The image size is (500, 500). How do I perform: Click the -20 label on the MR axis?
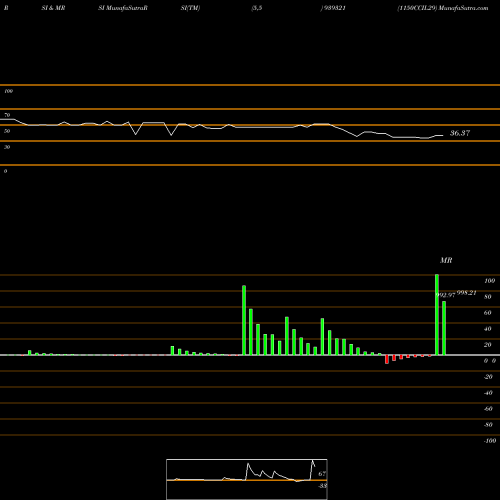click(x=488, y=377)
